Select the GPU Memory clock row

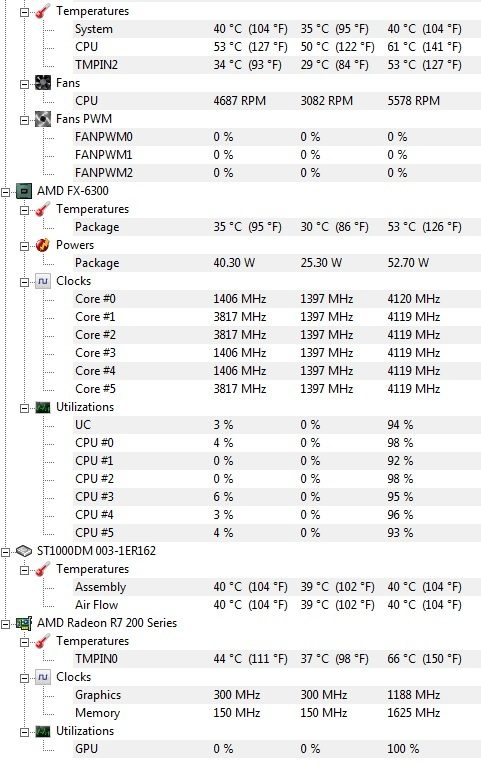[x=276, y=713]
